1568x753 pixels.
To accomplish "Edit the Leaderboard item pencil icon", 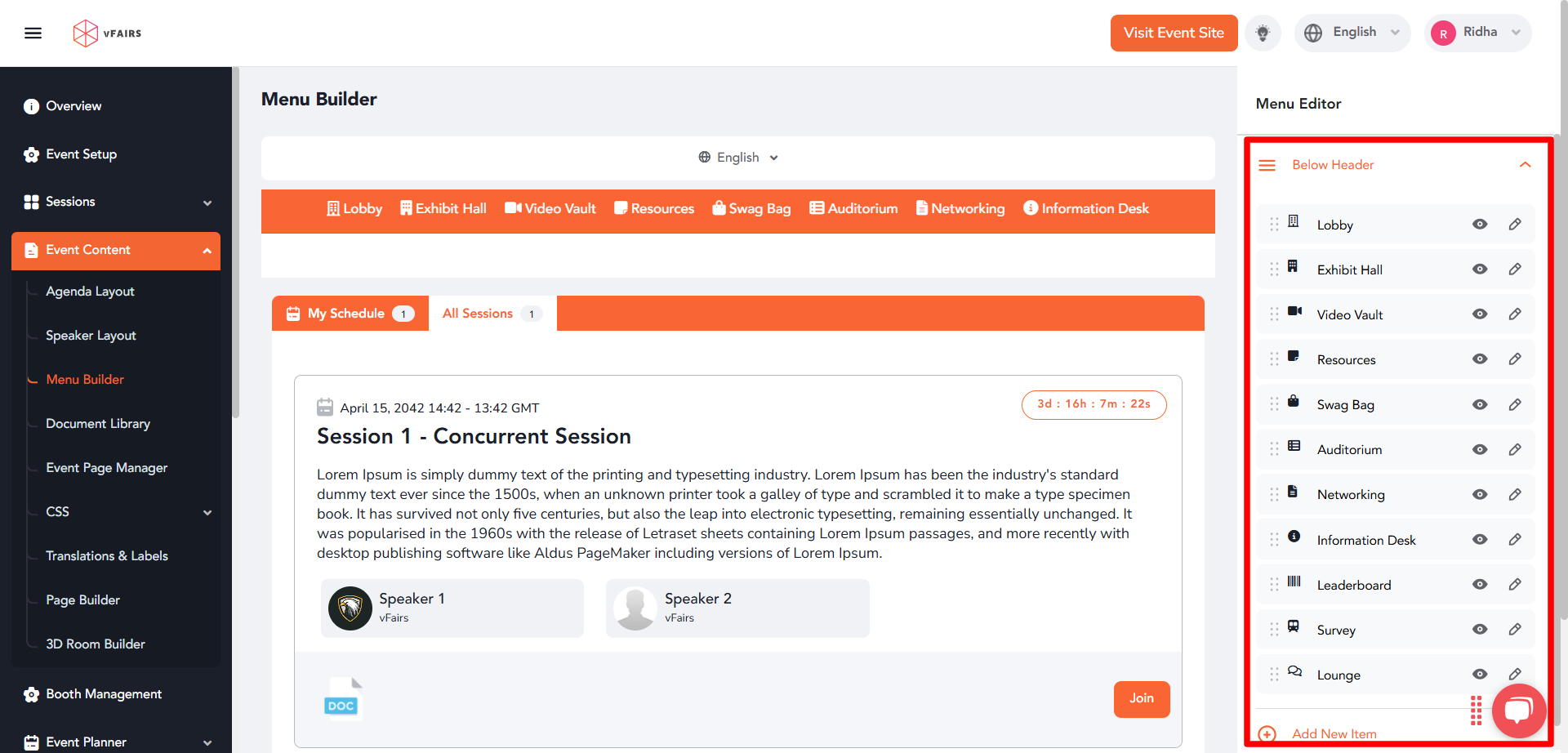I will (1515, 585).
